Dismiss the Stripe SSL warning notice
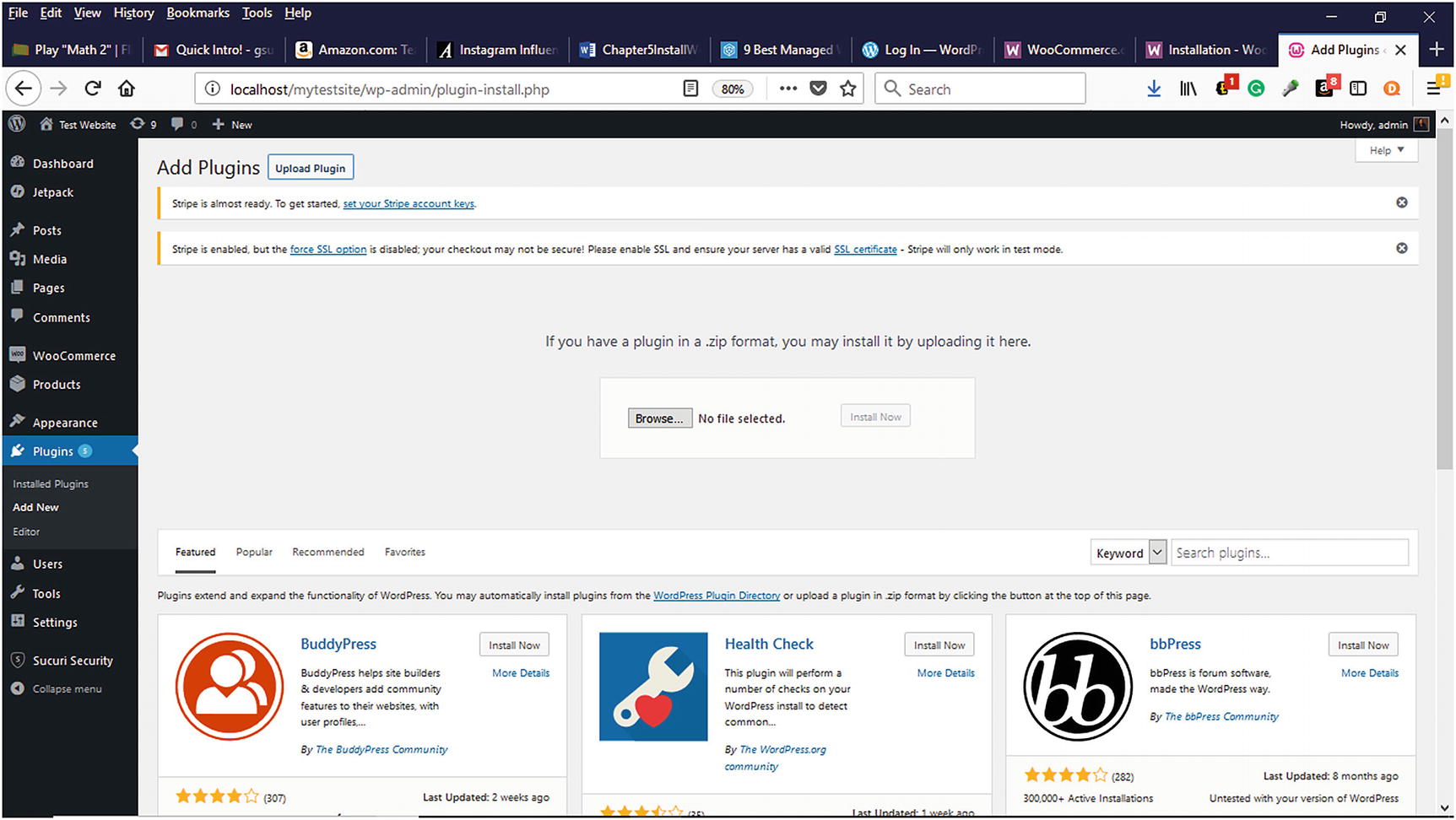The width and height of the screenshot is (1456, 820). click(x=1402, y=248)
